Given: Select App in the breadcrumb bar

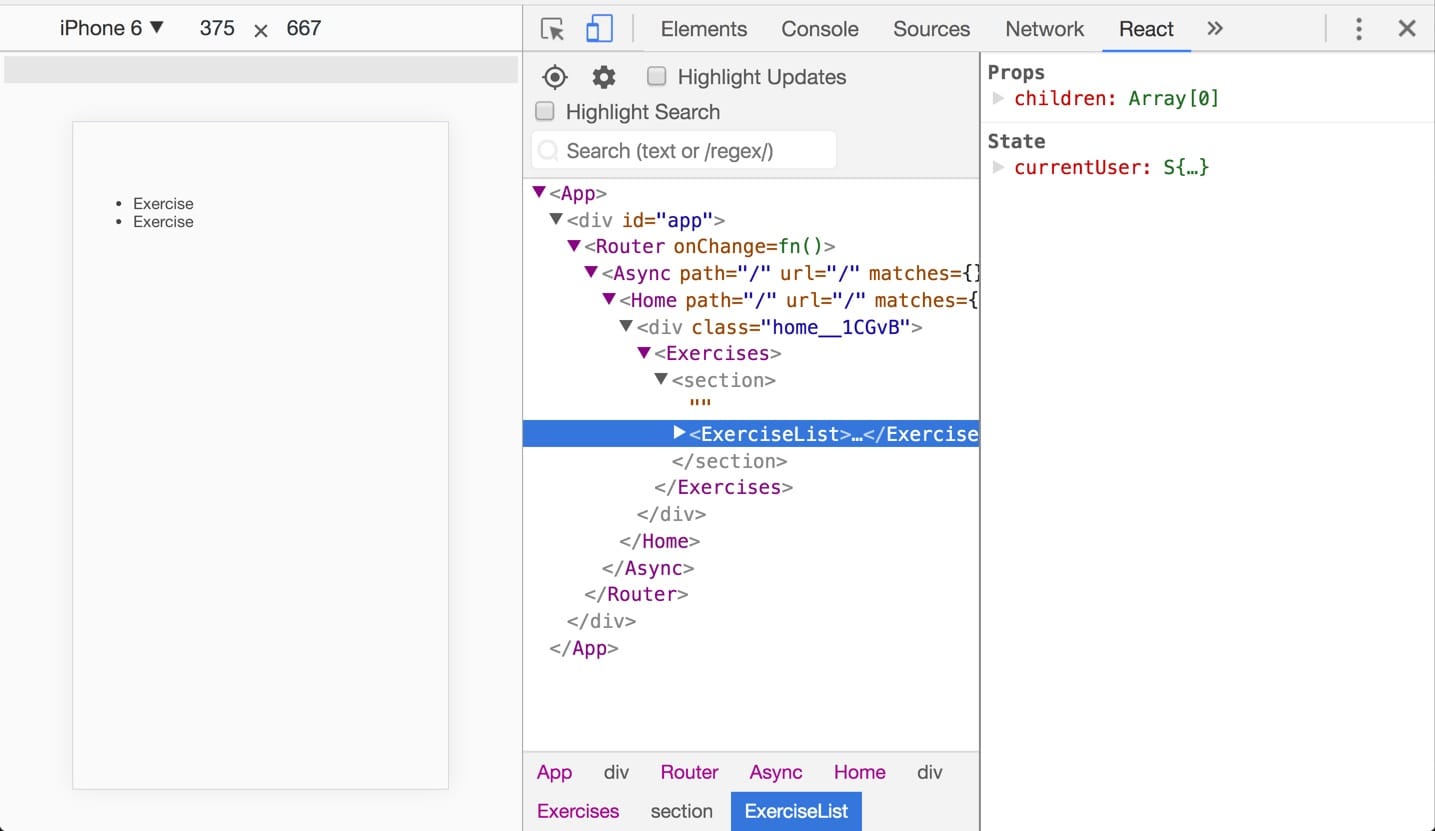Looking at the screenshot, I should (554, 772).
